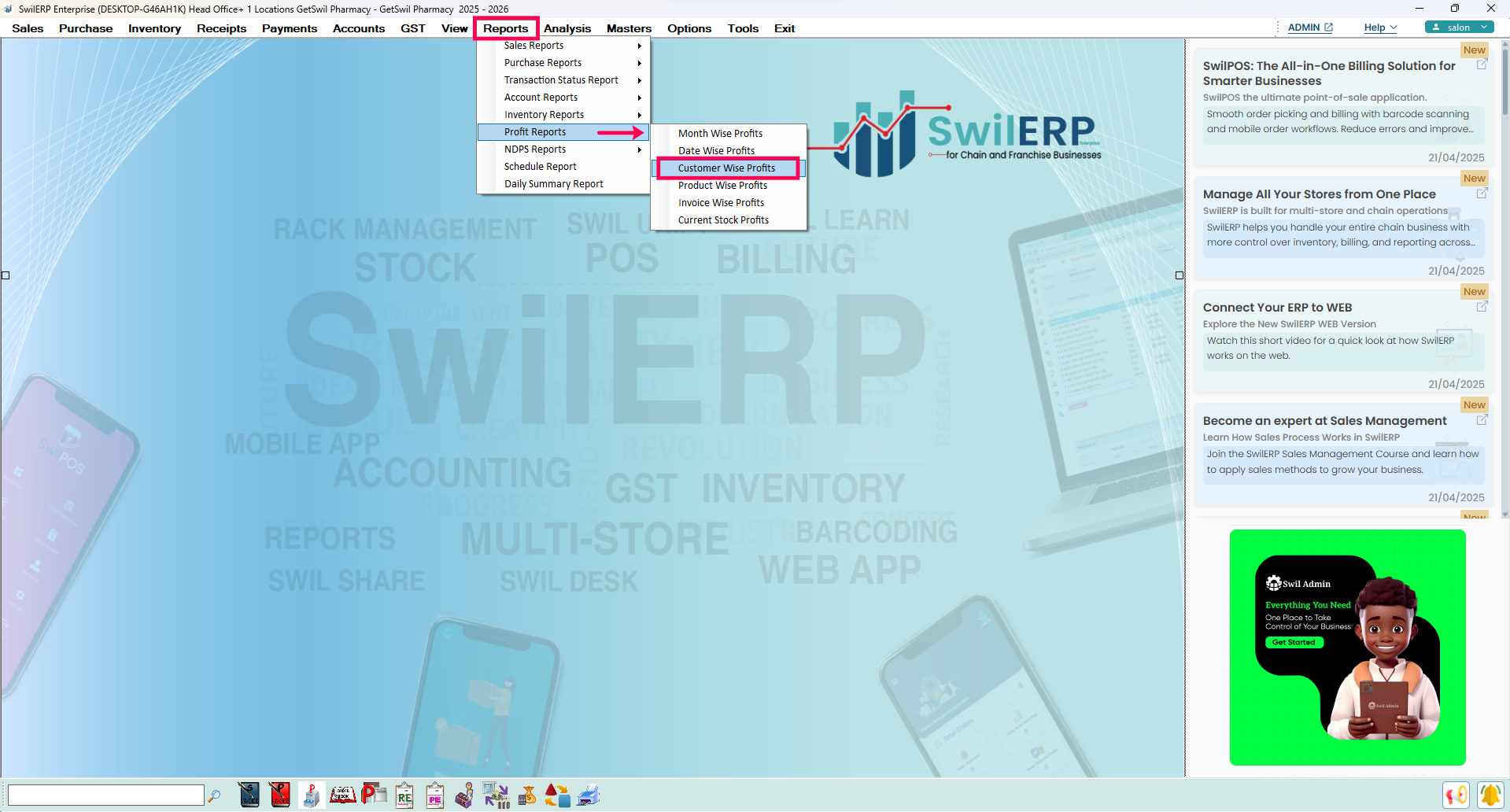Image resolution: width=1510 pixels, height=812 pixels.
Task: Click the customer with toolbox toolbar icon
Action: 465,795
